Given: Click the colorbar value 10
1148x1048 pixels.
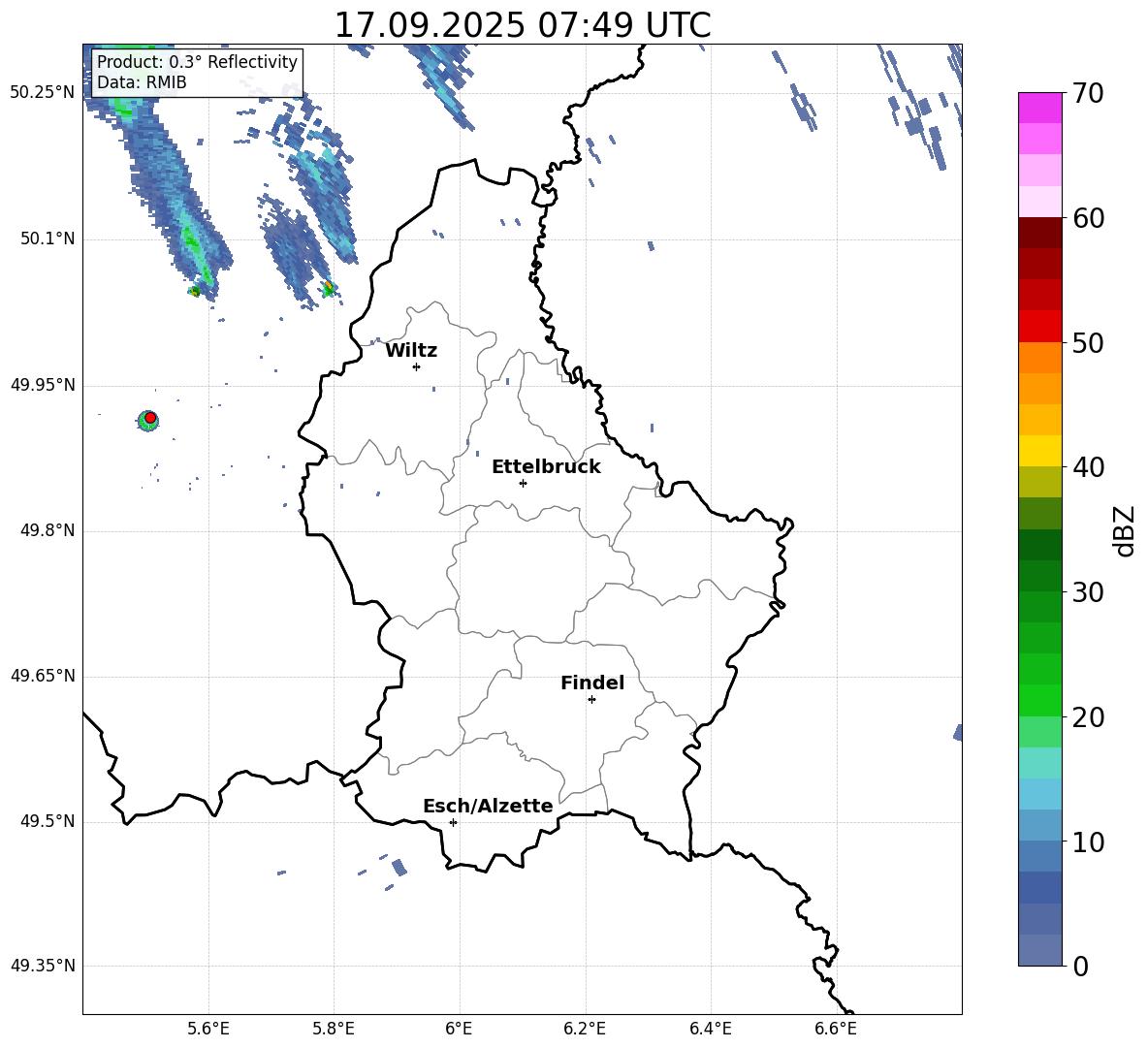Looking at the screenshot, I should [x=1088, y=842].
